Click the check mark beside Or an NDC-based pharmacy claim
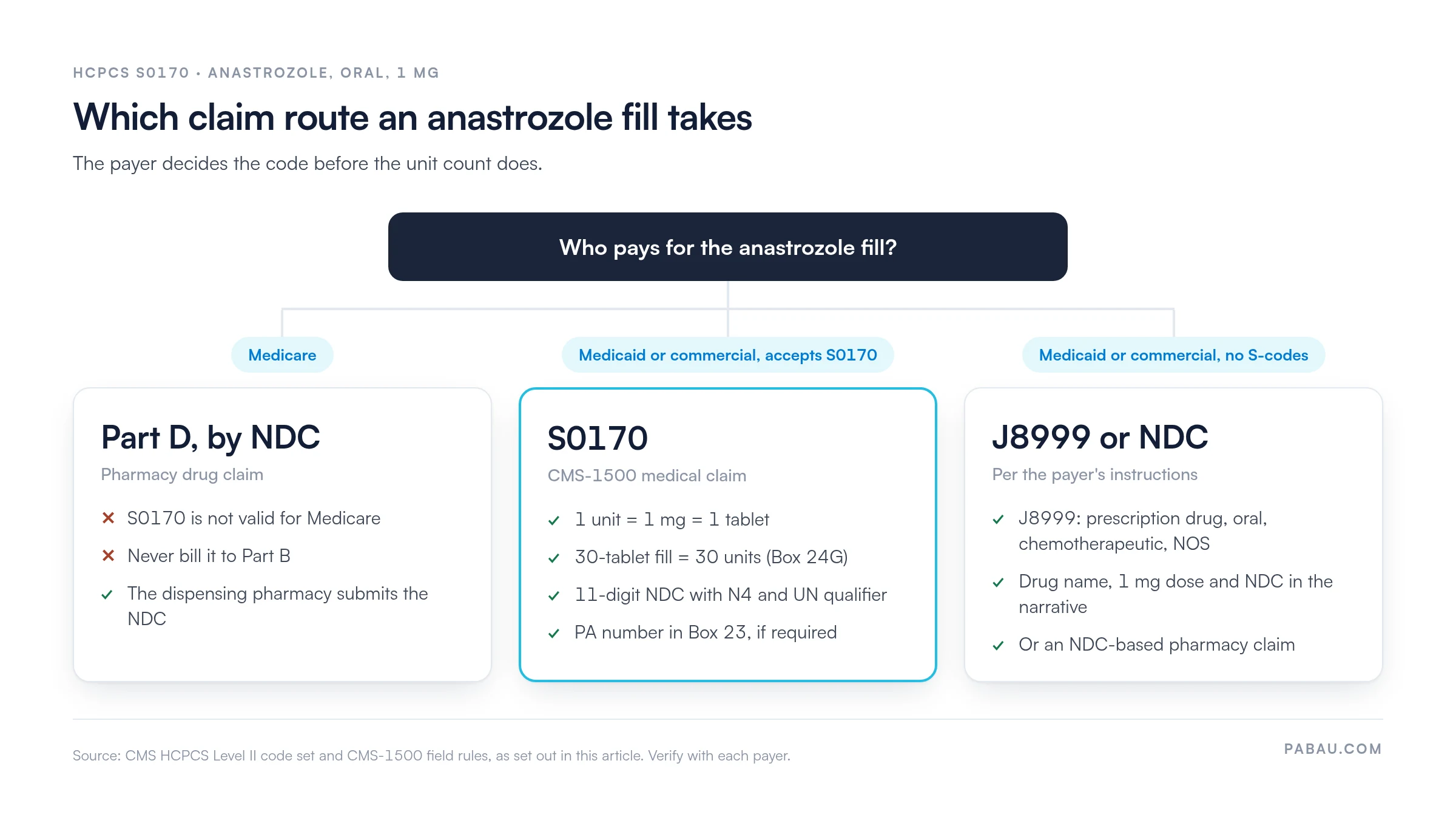The image size is (1456, 823). [999, 645]
